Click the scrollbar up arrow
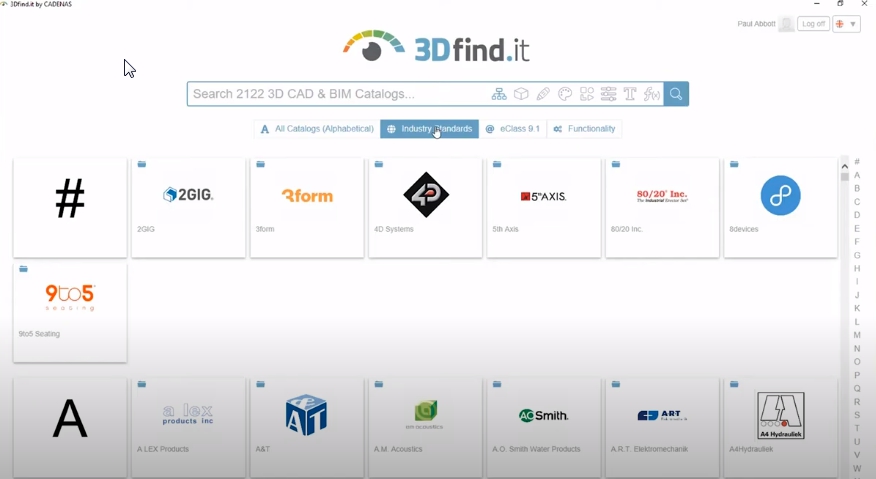Image resolution: width=876 pixels, height=479 pixels. tap(845, 165)
